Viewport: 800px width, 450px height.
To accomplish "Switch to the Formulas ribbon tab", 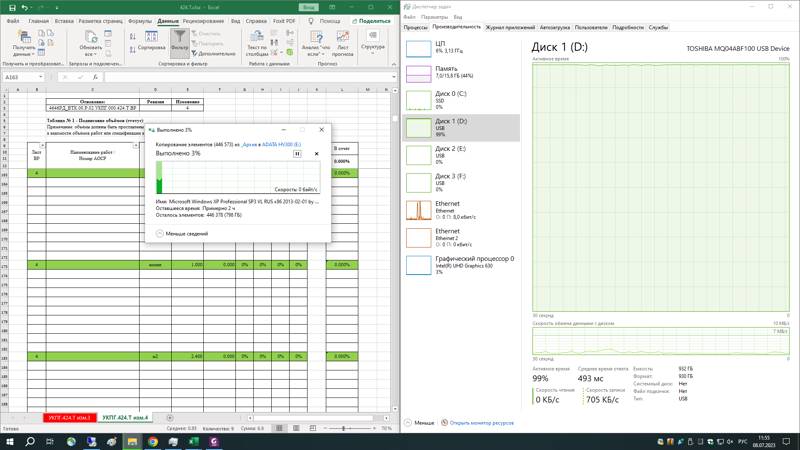I will click(x=140, y=20).
